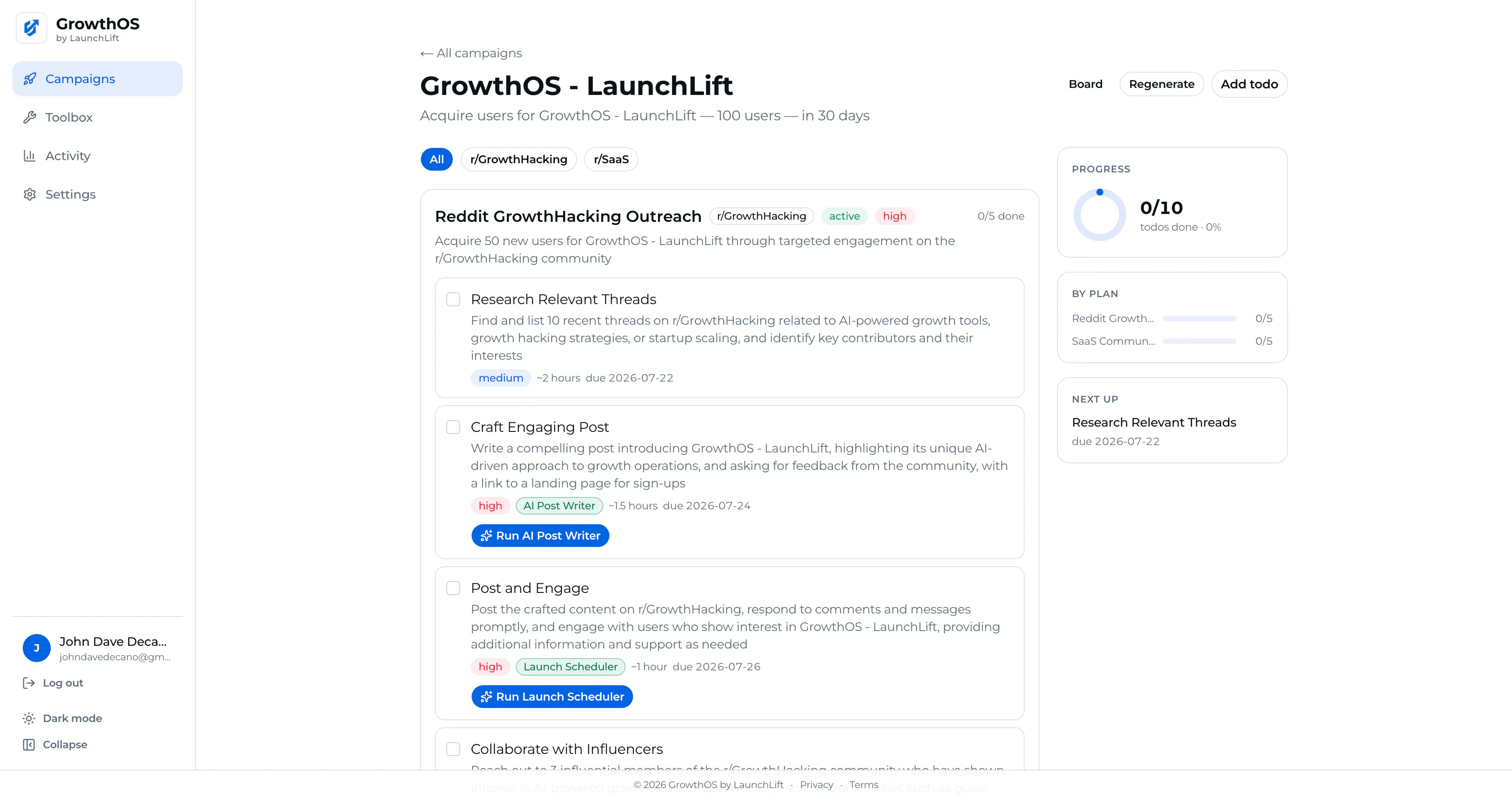Click high badge on Craft Engaging Post

click(490, 505)
